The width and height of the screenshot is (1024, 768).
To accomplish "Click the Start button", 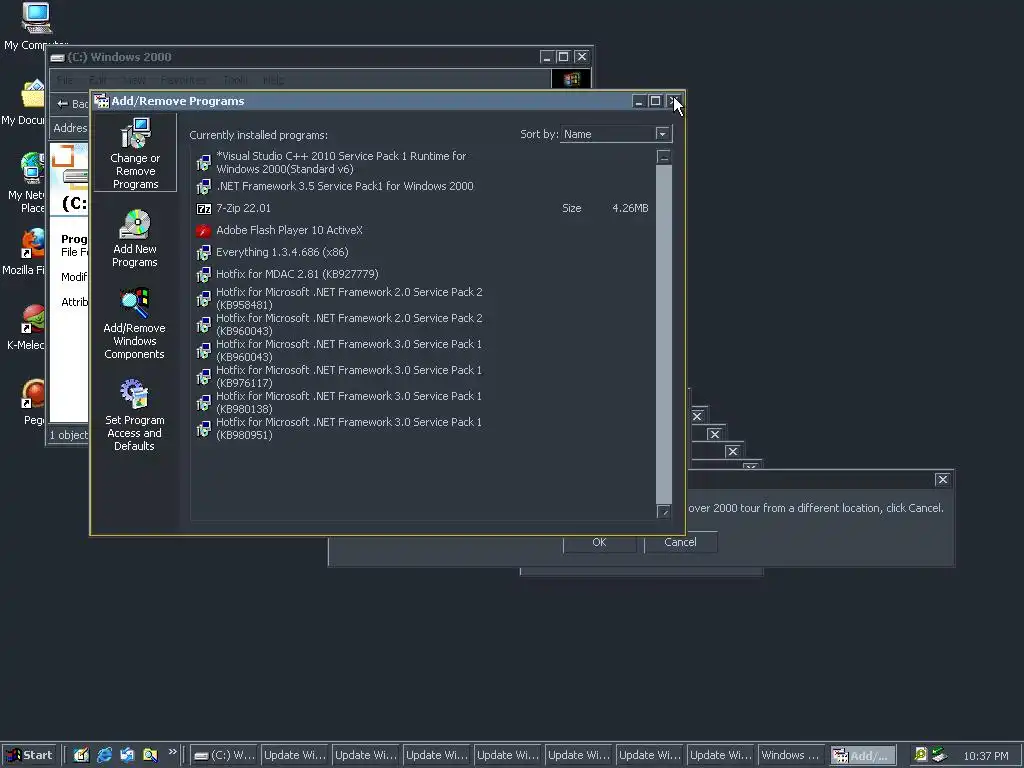I will click(29, 755).
